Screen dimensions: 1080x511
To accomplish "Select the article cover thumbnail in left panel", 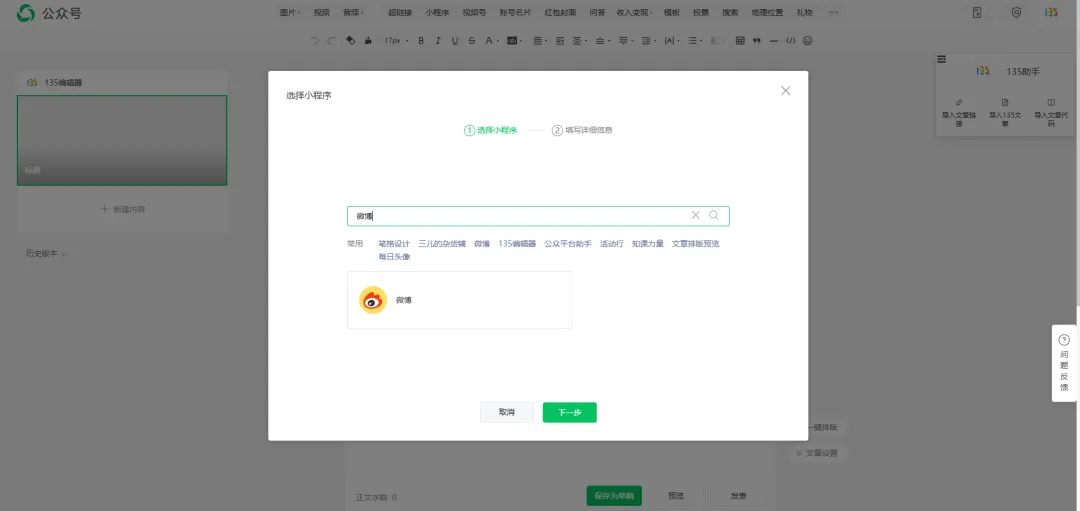I will coord(122,140).
